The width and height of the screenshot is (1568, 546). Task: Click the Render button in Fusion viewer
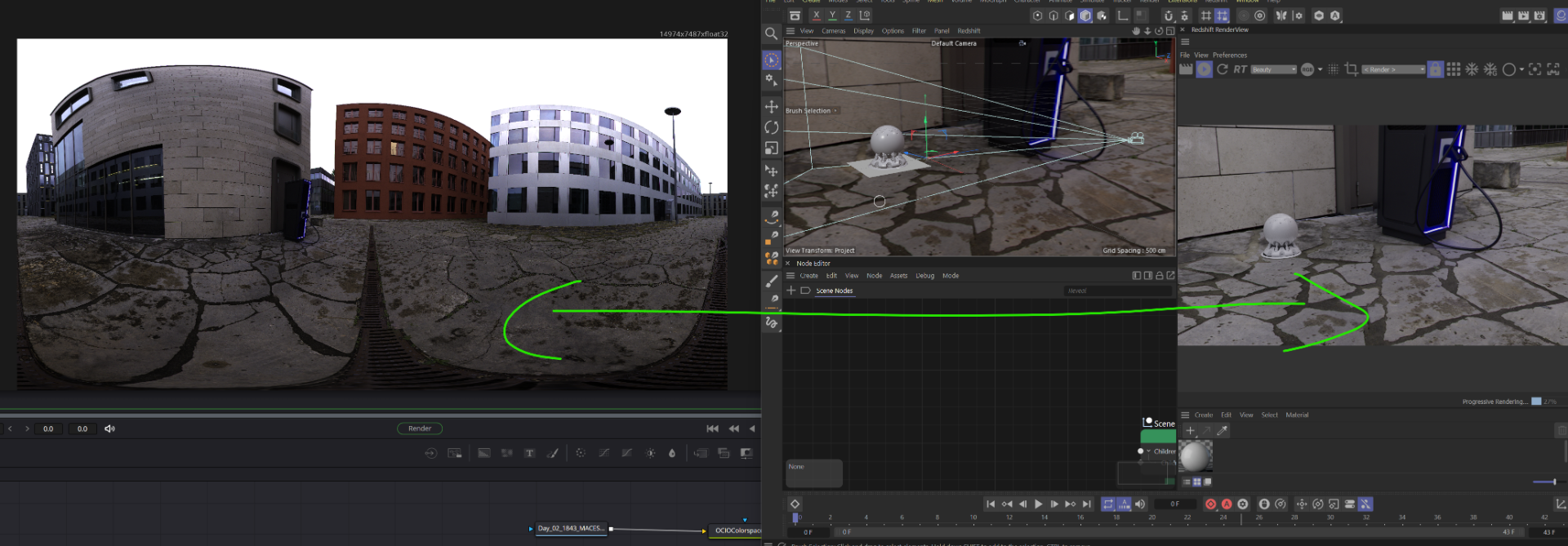(x=420, y=428)
